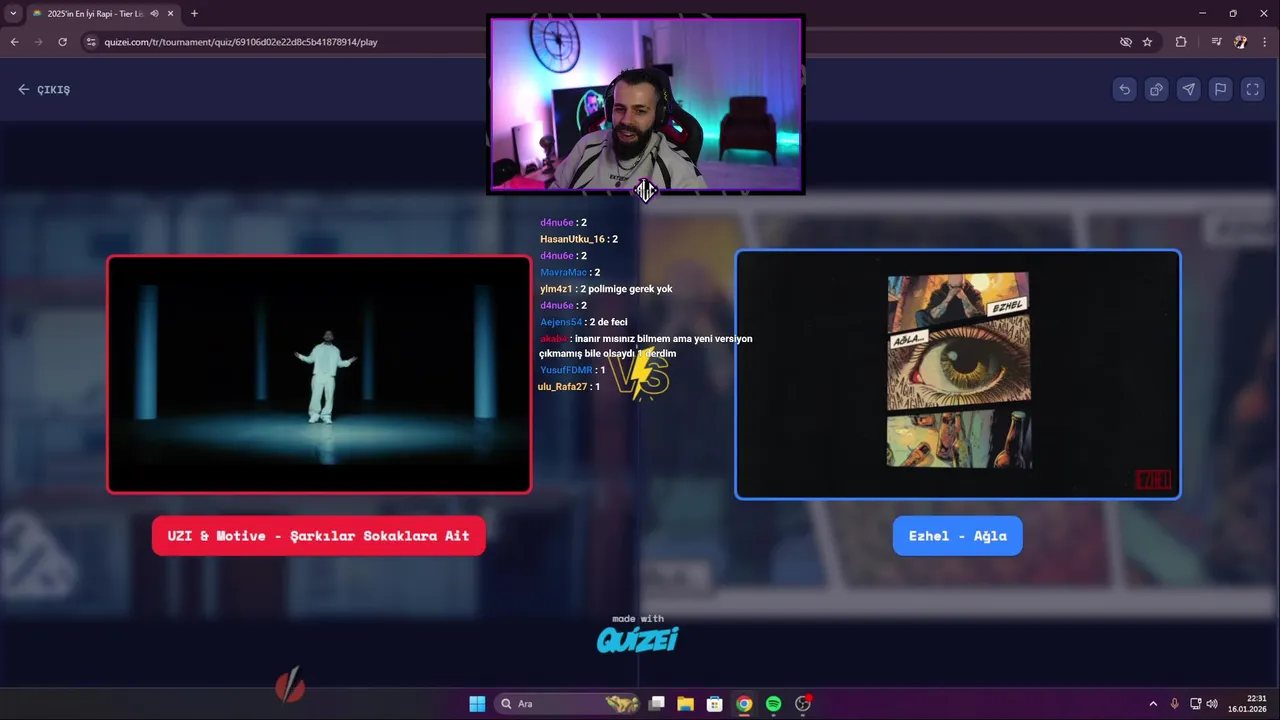The height and width of the screenshot is (720, 1280).
Task: Report the quiz using the flag icon
Action: (1220, 89)
